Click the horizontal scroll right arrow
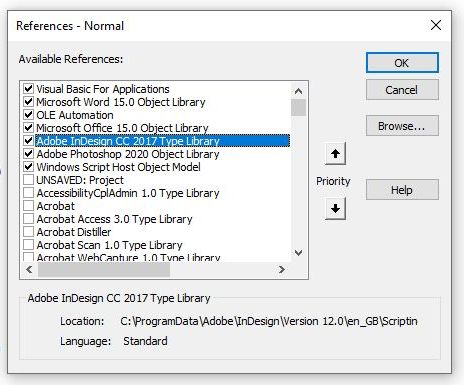This screenshot has height=385, width=464. [282, 269]
